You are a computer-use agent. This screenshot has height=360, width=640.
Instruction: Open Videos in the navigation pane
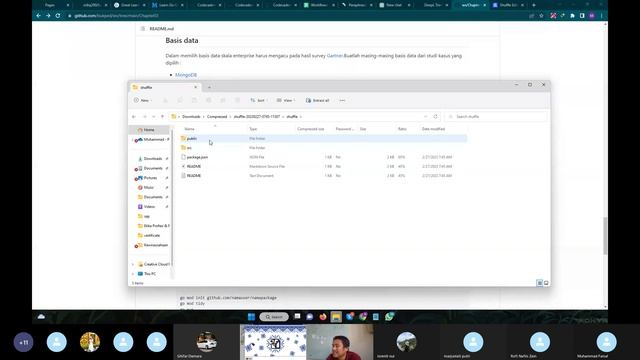[x=149, y=207]
